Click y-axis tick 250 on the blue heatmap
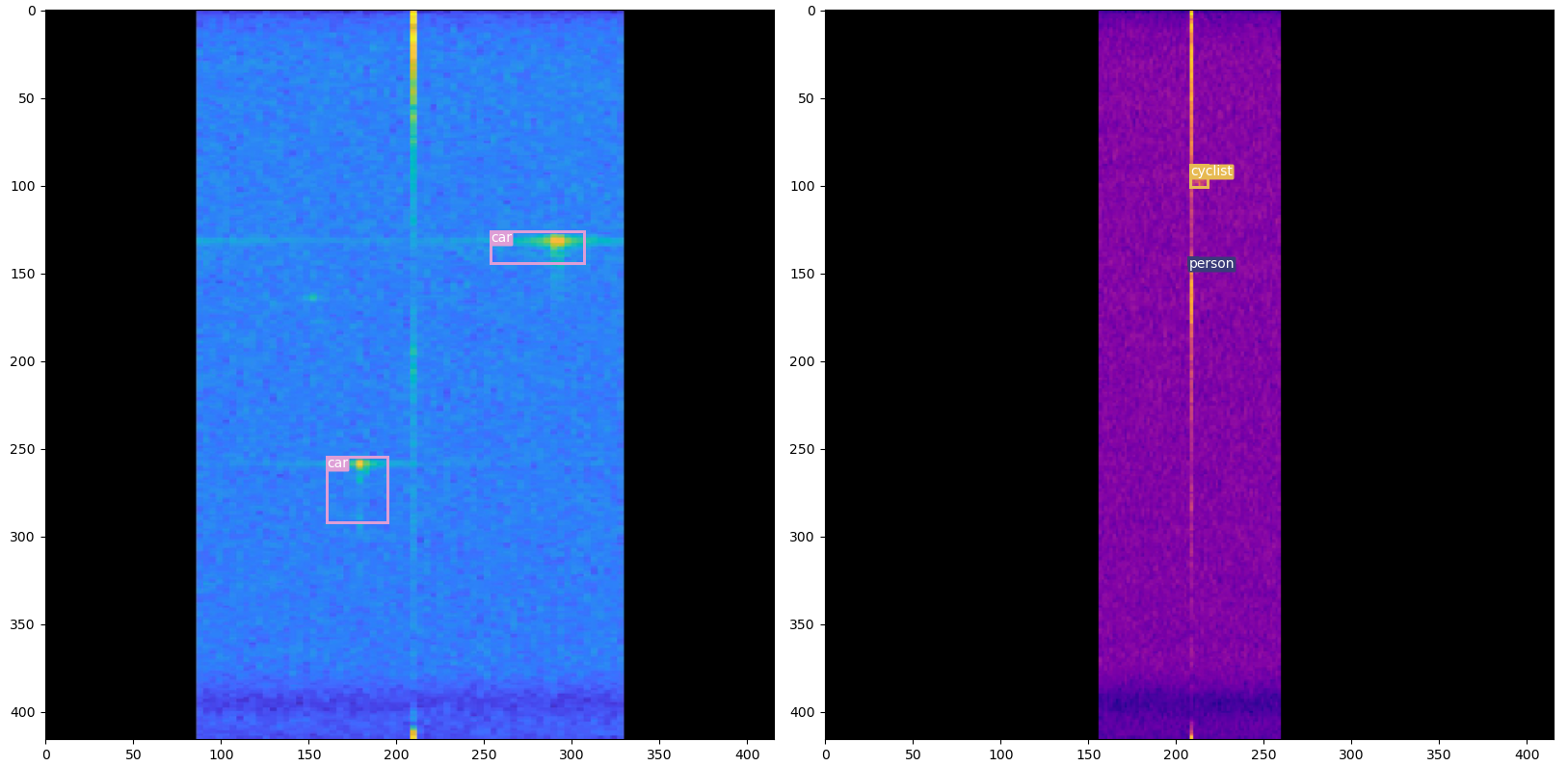Image resolution: width=1568 pixels, height=767 pixels. (22, 449)
